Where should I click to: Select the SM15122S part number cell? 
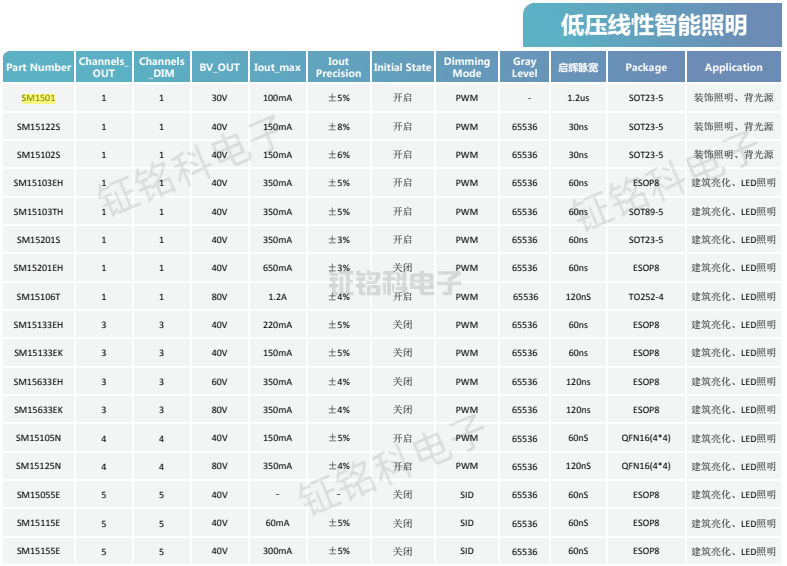click(38, 127)
